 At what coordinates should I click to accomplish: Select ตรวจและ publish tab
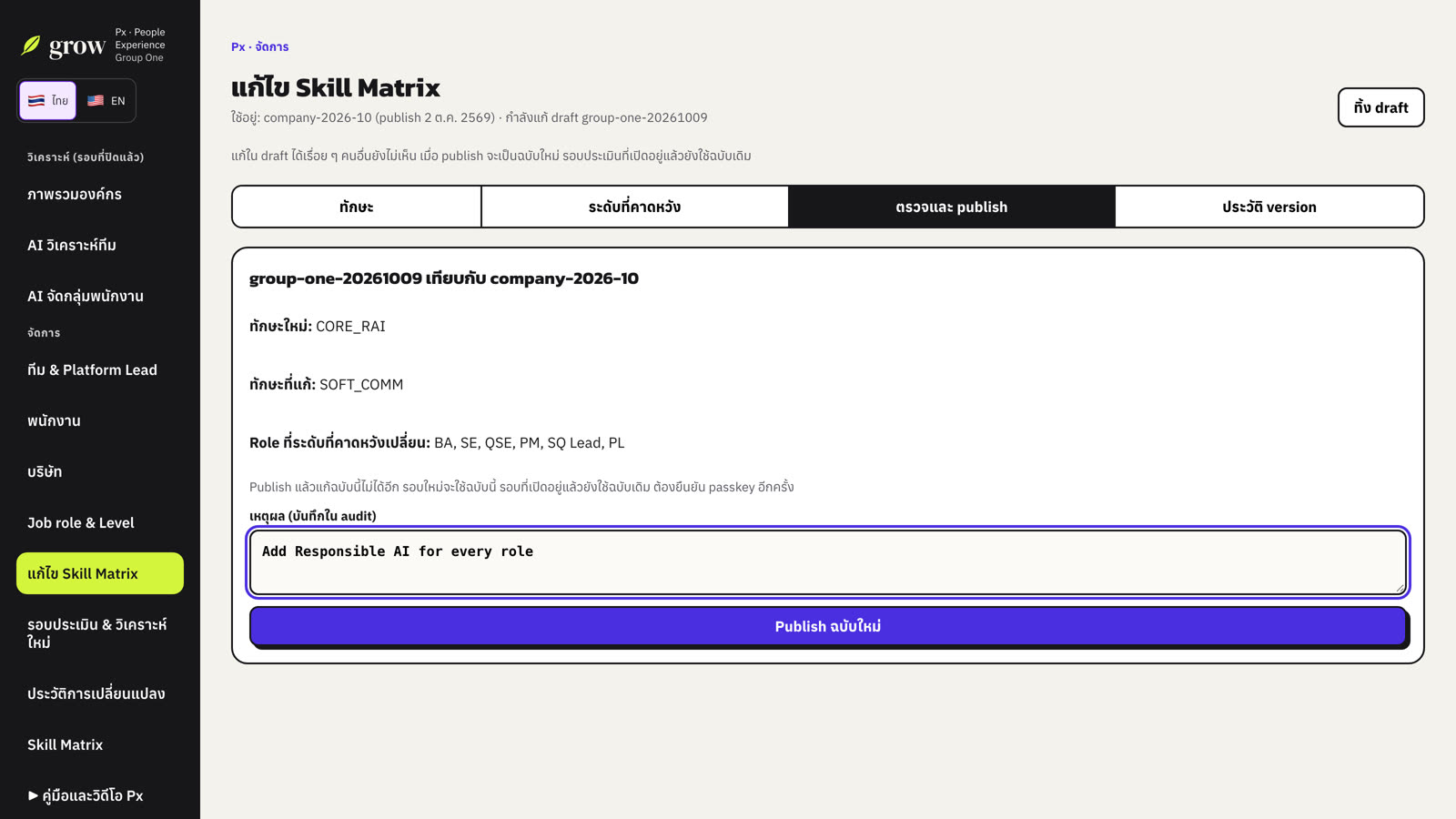pos(951,207)
